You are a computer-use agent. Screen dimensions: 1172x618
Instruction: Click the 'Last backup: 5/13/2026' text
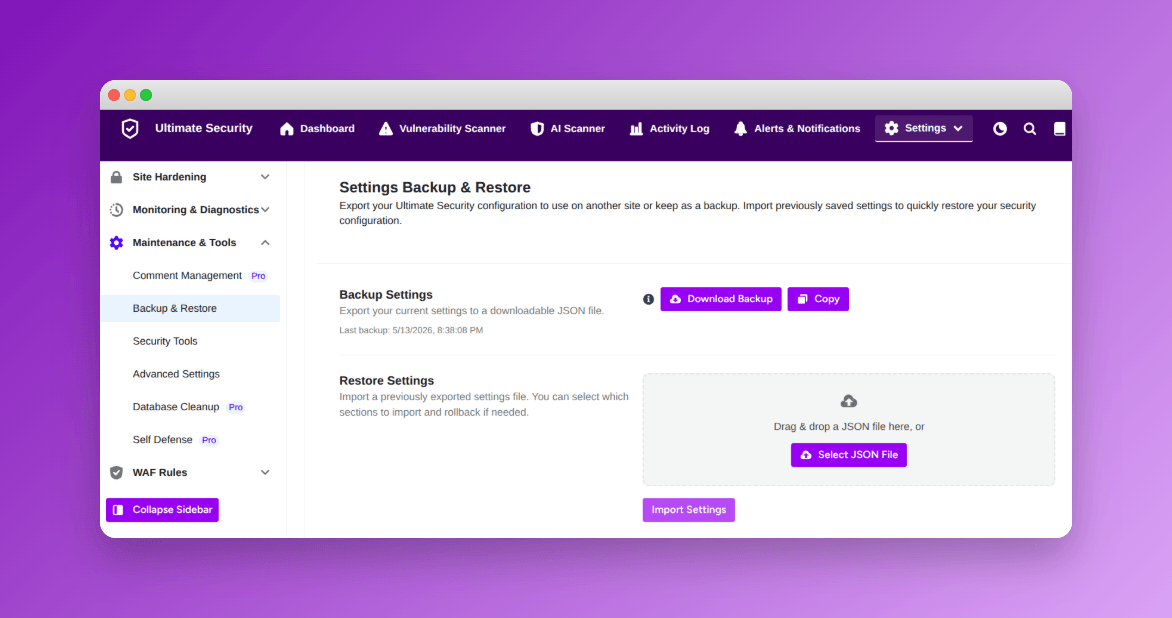pyautogui.click(x=411, y=330)
